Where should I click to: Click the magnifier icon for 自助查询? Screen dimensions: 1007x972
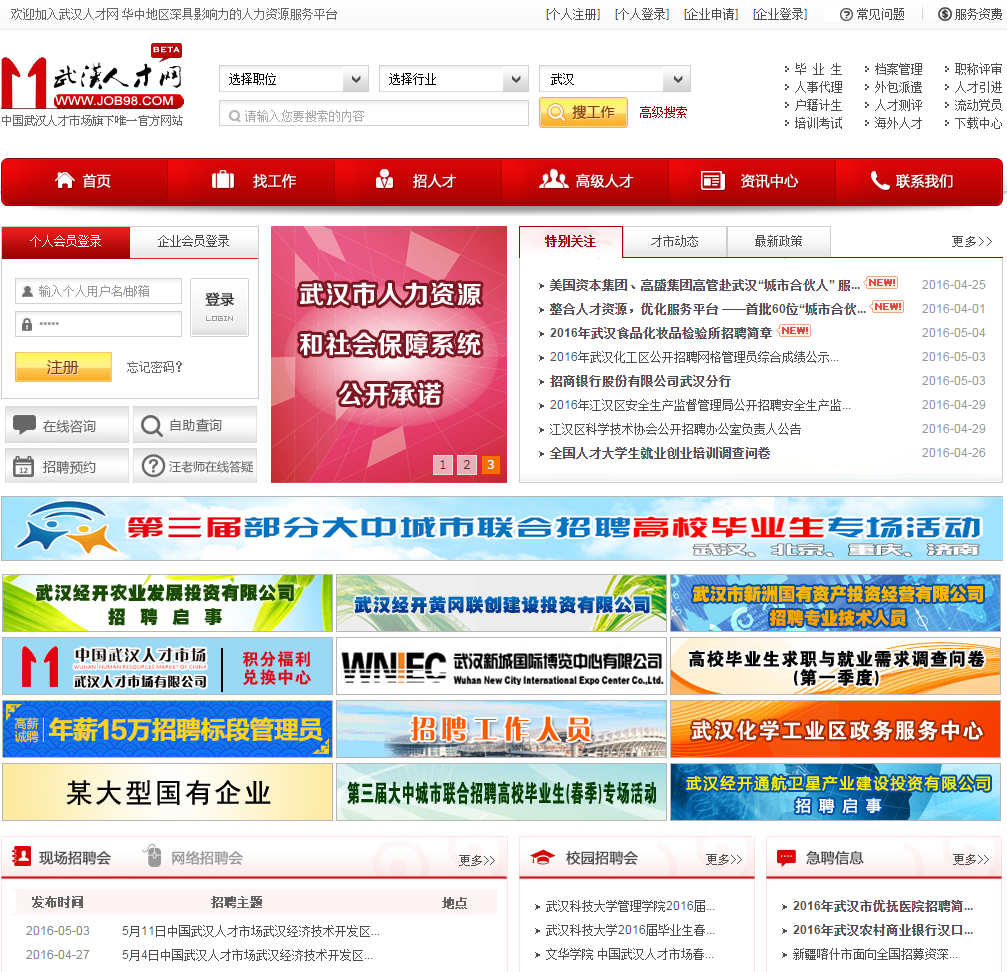(x=152, y=426)
